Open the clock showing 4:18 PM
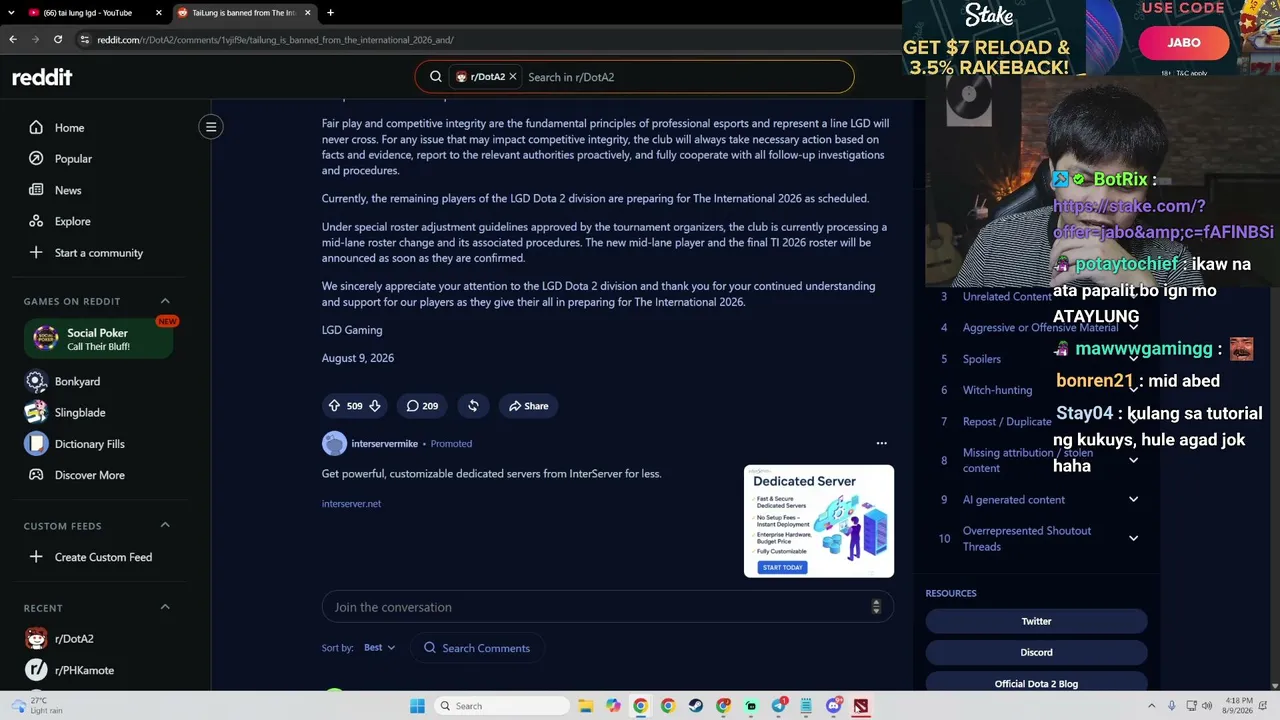 point(1237,706)
